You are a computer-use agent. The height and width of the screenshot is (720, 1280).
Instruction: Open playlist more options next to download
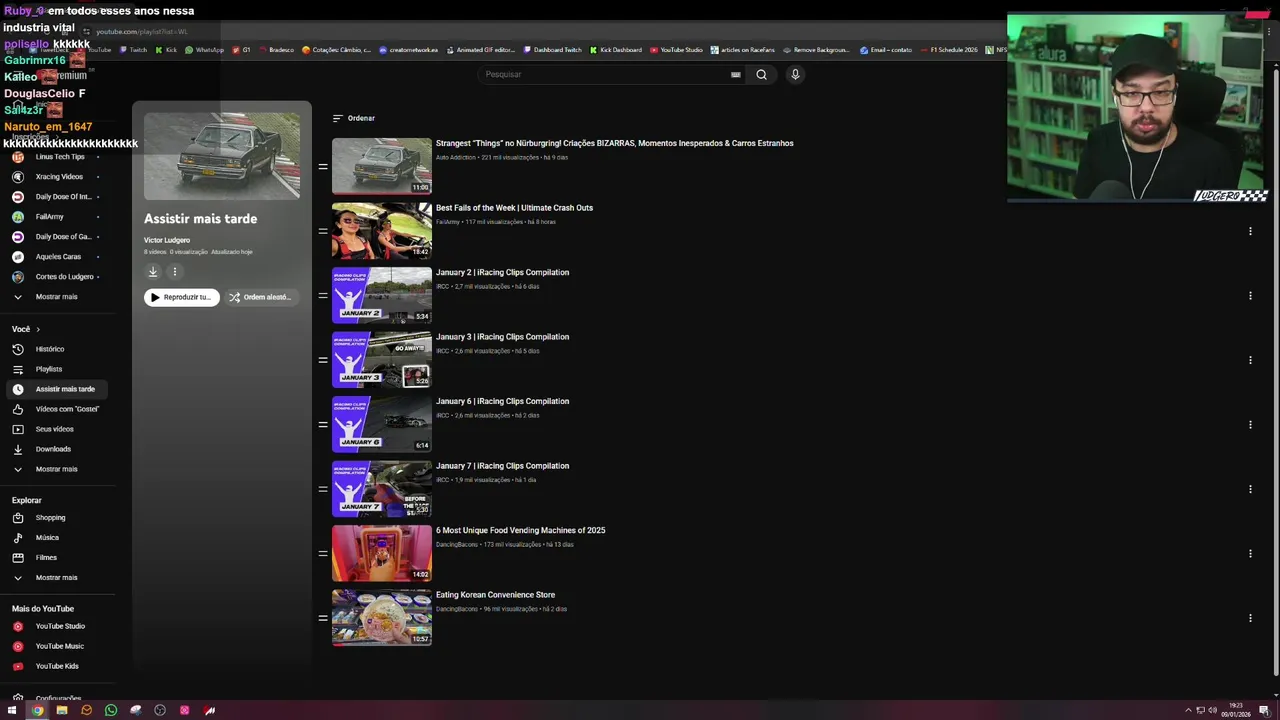coord(174,271)
